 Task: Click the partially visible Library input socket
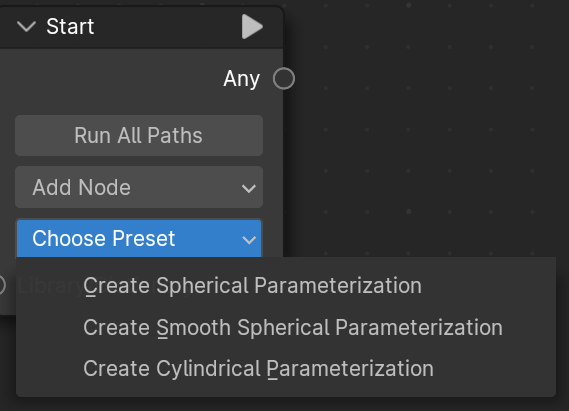pyautogui.click(x=1, y=285)
